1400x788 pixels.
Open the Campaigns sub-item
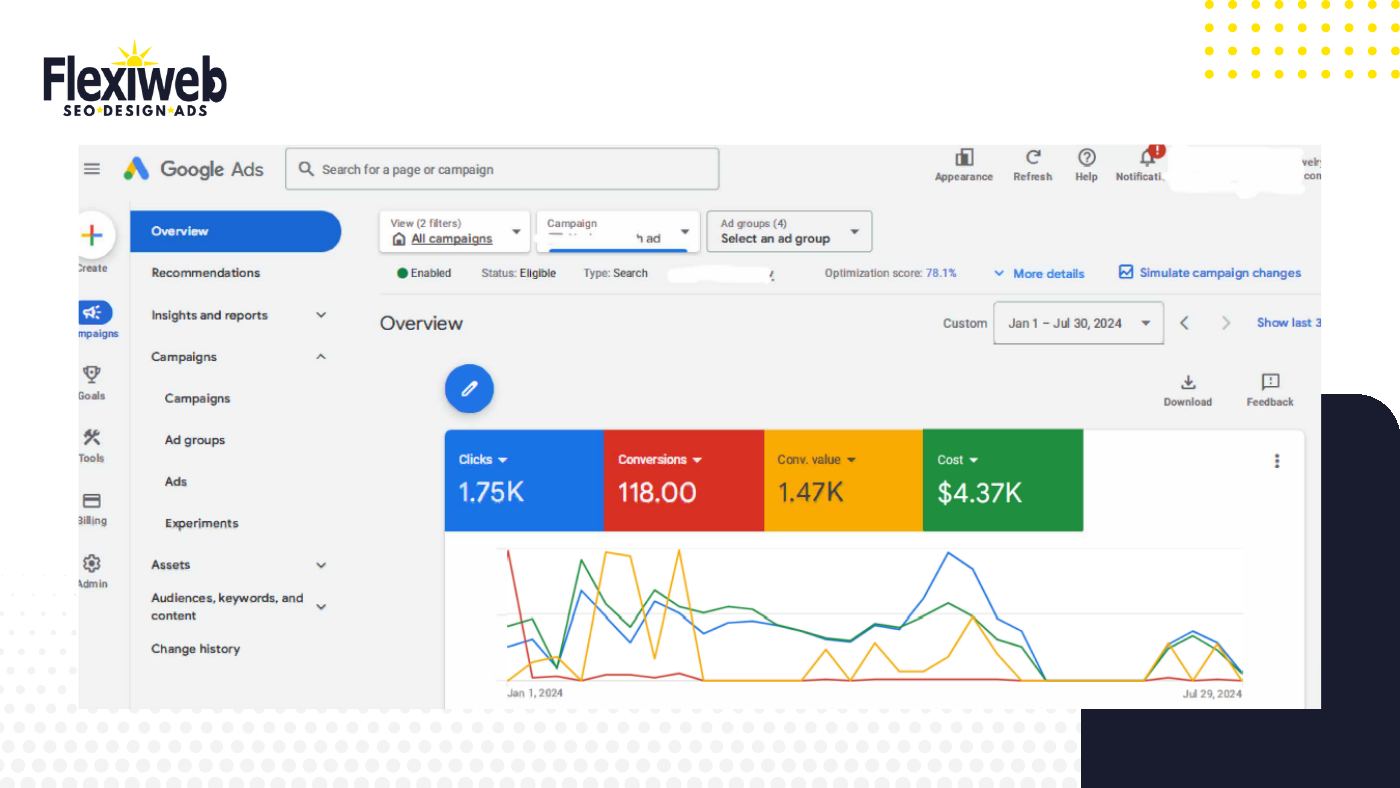click(197, 398)
